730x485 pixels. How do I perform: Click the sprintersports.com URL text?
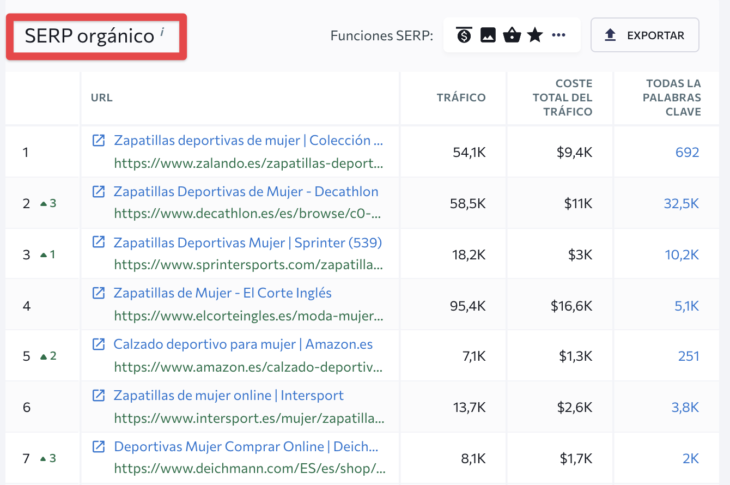coord(248,264)
